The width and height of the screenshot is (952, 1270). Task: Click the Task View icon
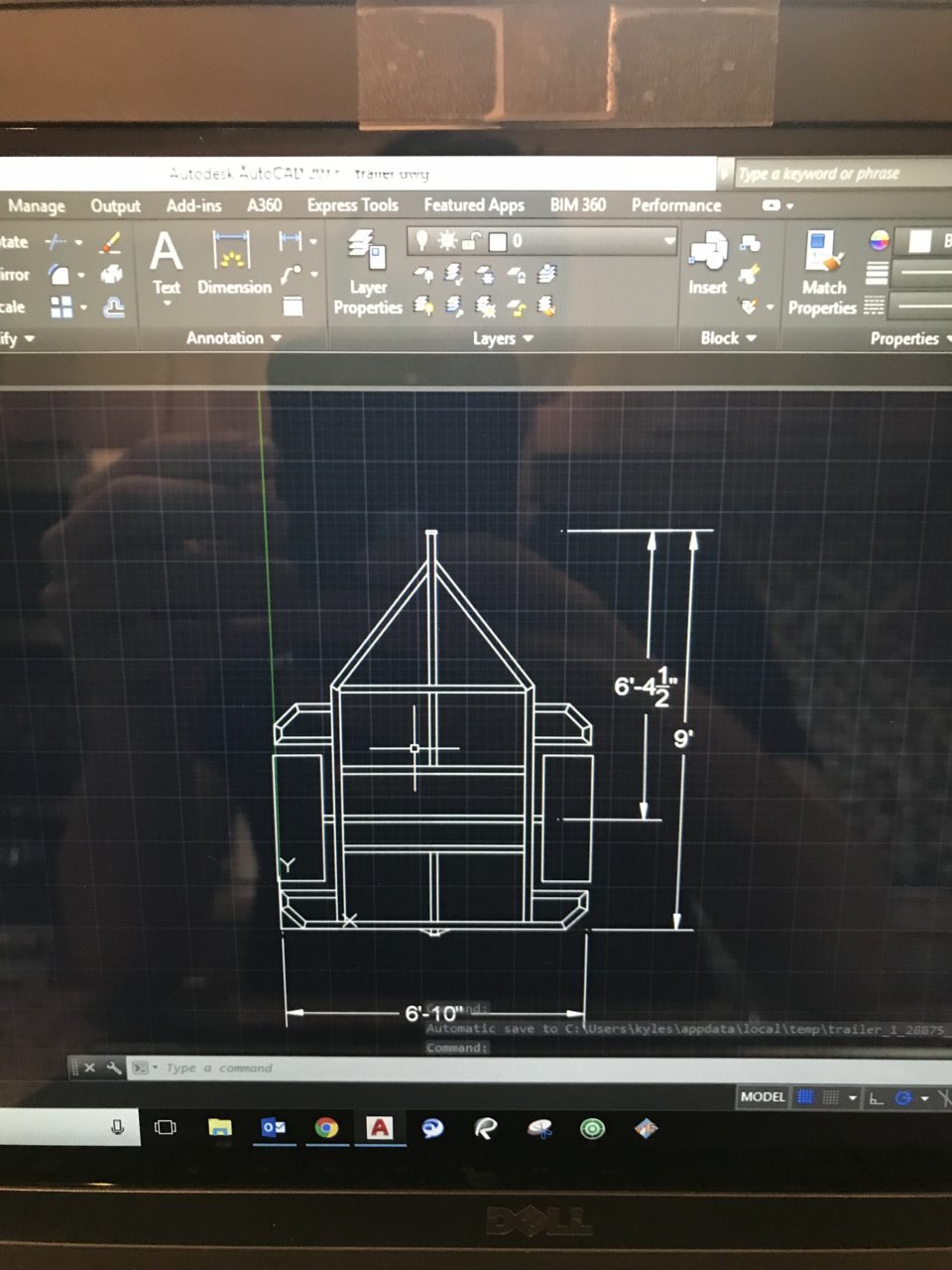[166, 1128]
